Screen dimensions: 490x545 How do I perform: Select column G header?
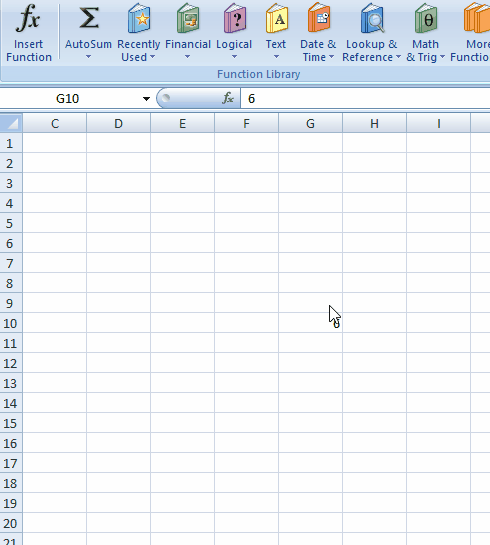coord(310,123)
